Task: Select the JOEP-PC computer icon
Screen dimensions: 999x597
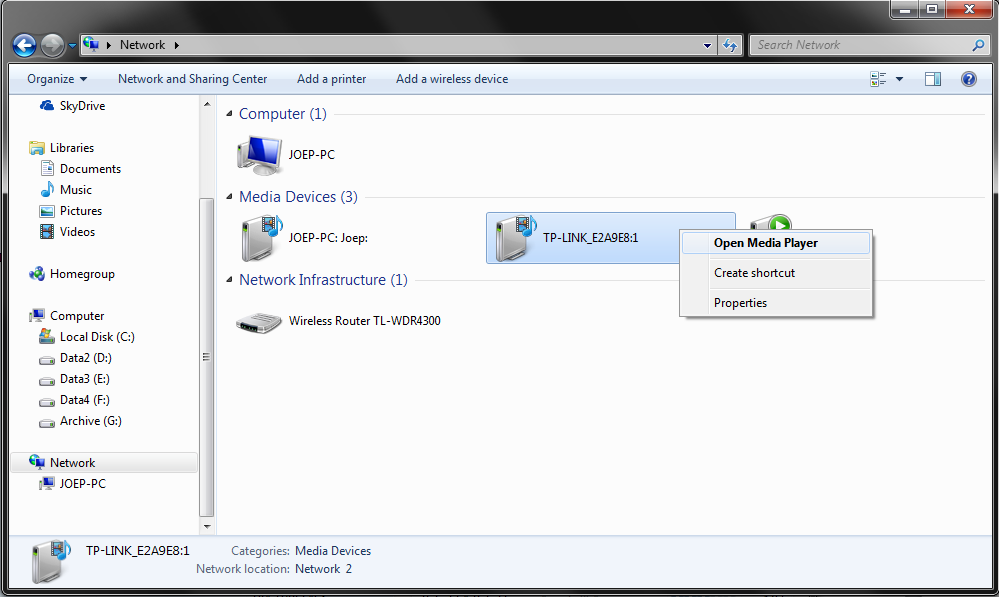Action: point(259,155)
